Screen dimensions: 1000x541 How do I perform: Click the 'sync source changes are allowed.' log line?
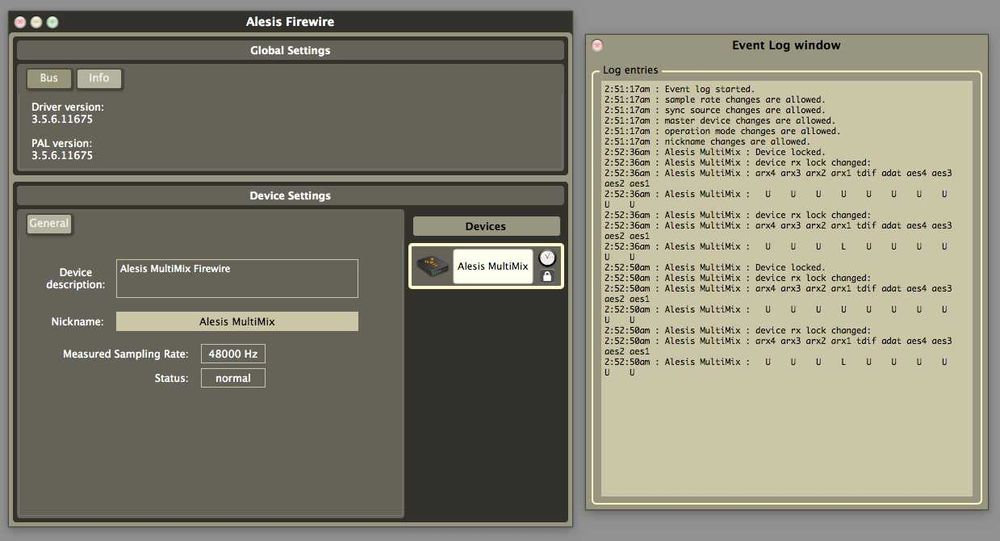pyautogui.click(x=715, y=110)
